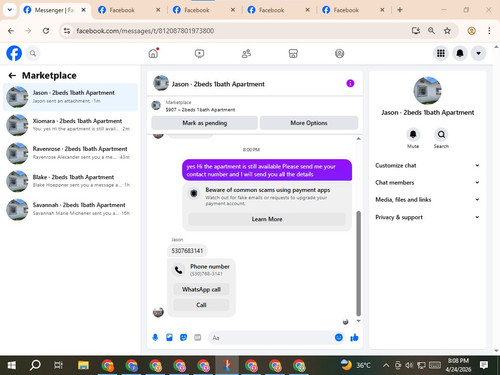The height and width of the screenshot is (375, 500).
Task: Click Learn More on scam warning
Action: tap(267, 219)
